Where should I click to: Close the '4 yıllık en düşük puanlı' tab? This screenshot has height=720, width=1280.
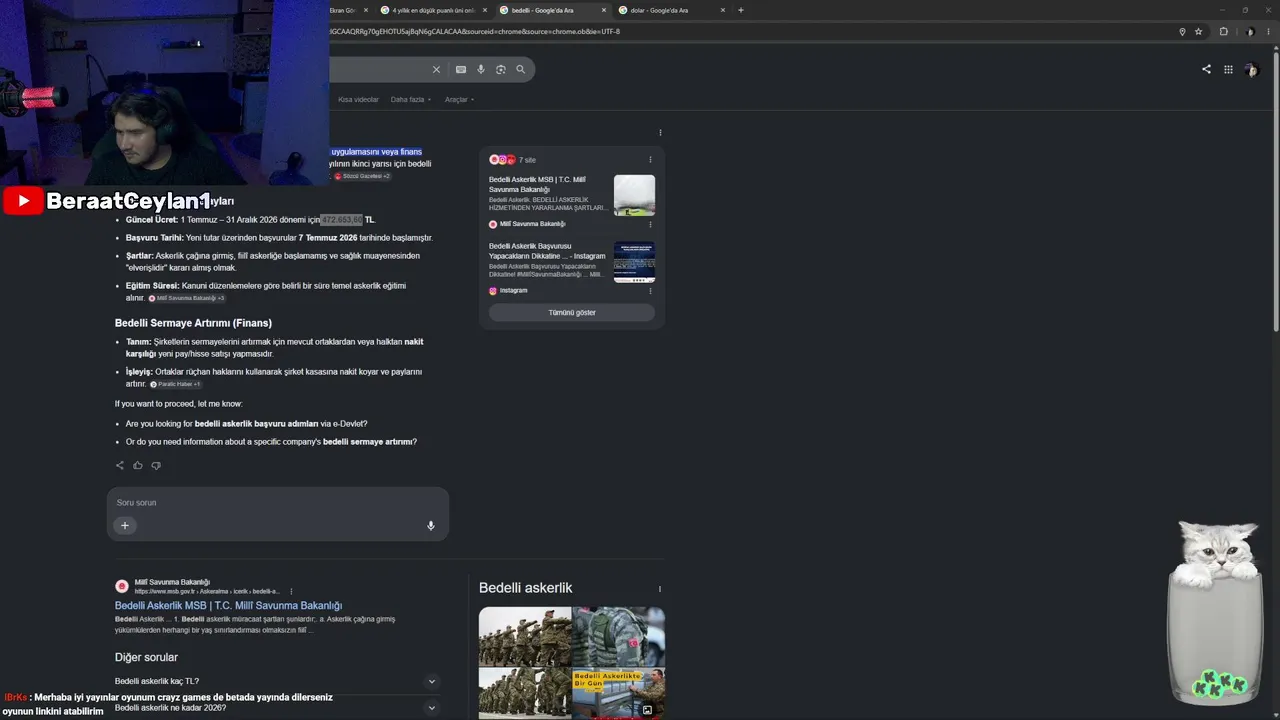coord(485,10)
